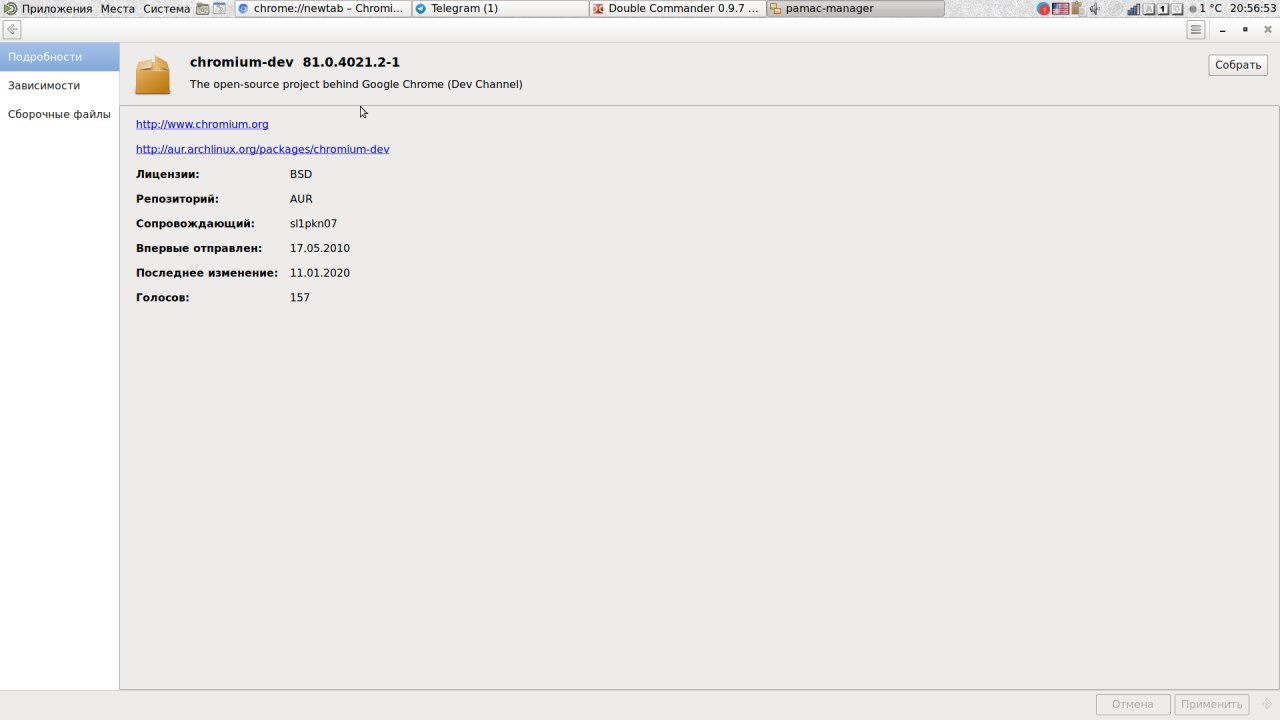Click the Сопровождающий: label
Viewport: 1280px width, 720px height.
tap(195, 224)
